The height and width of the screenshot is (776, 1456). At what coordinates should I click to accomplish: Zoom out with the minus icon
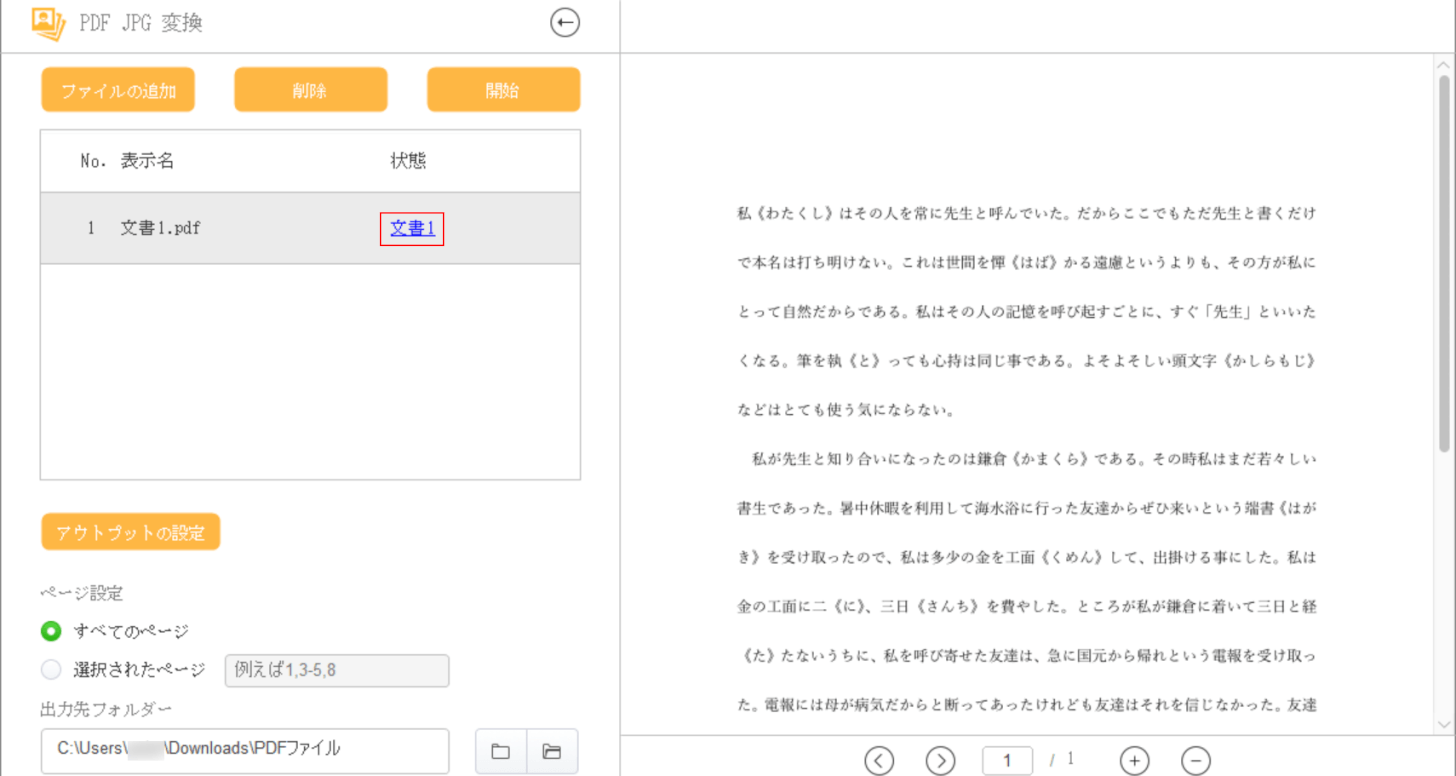click(1196, 761)
